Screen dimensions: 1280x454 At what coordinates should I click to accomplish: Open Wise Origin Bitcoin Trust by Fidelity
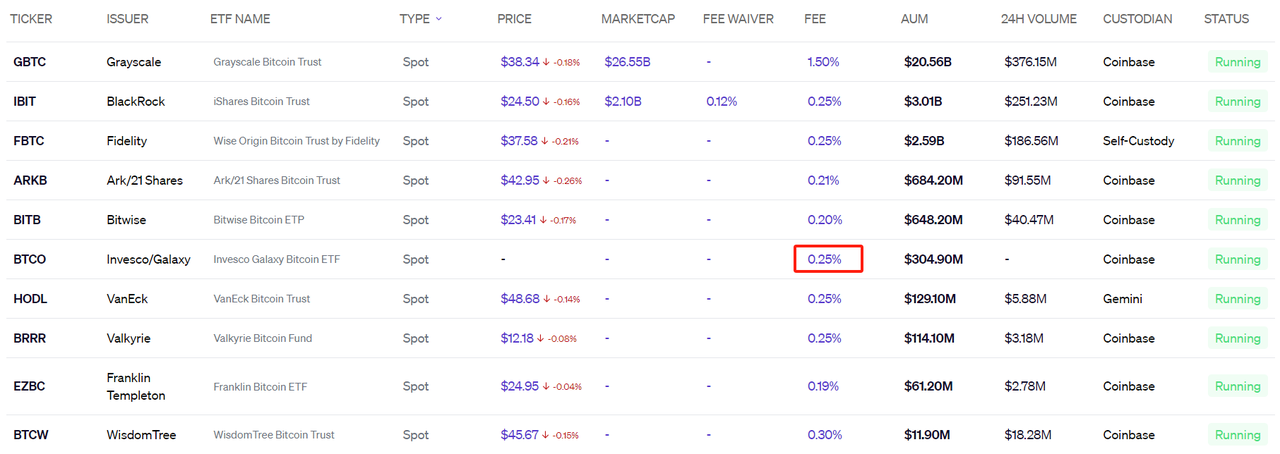[297, 141]
